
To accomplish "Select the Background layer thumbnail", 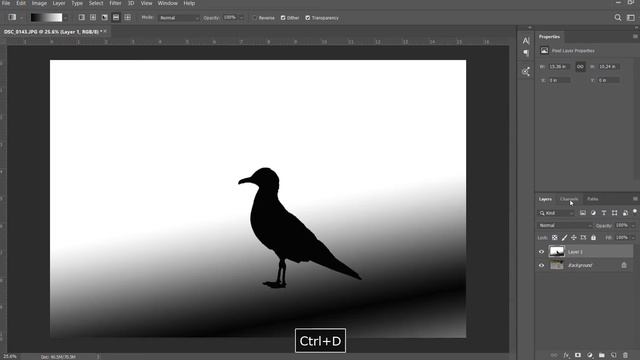I will click(557, 265).
